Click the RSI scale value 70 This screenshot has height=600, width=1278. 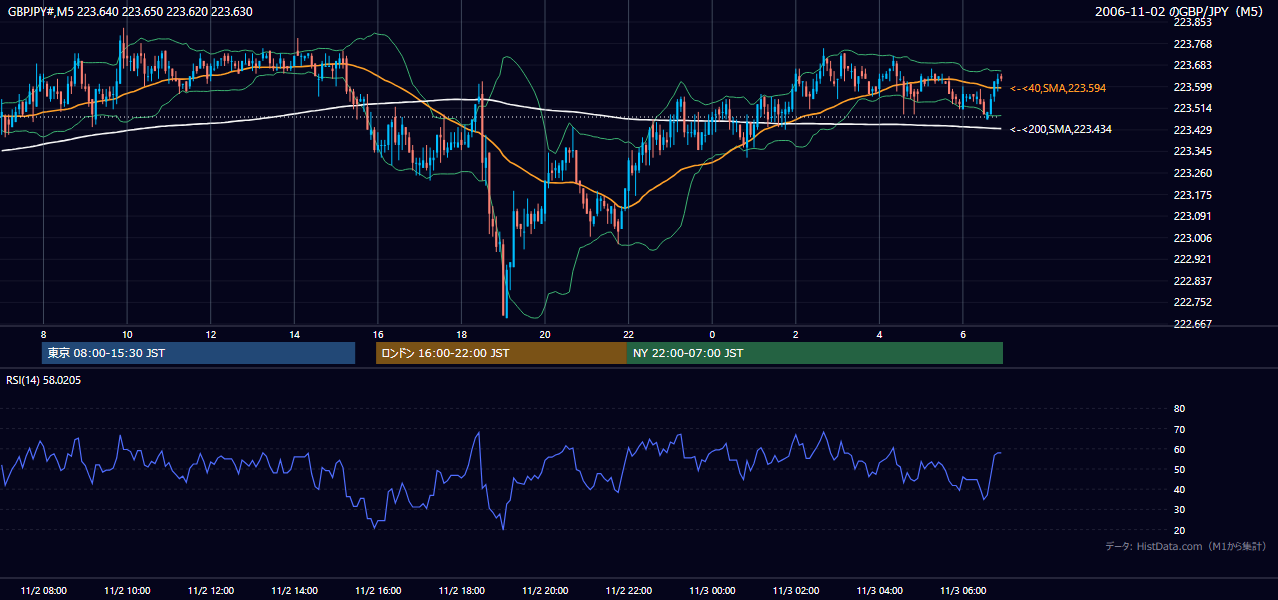[1179, 429]
